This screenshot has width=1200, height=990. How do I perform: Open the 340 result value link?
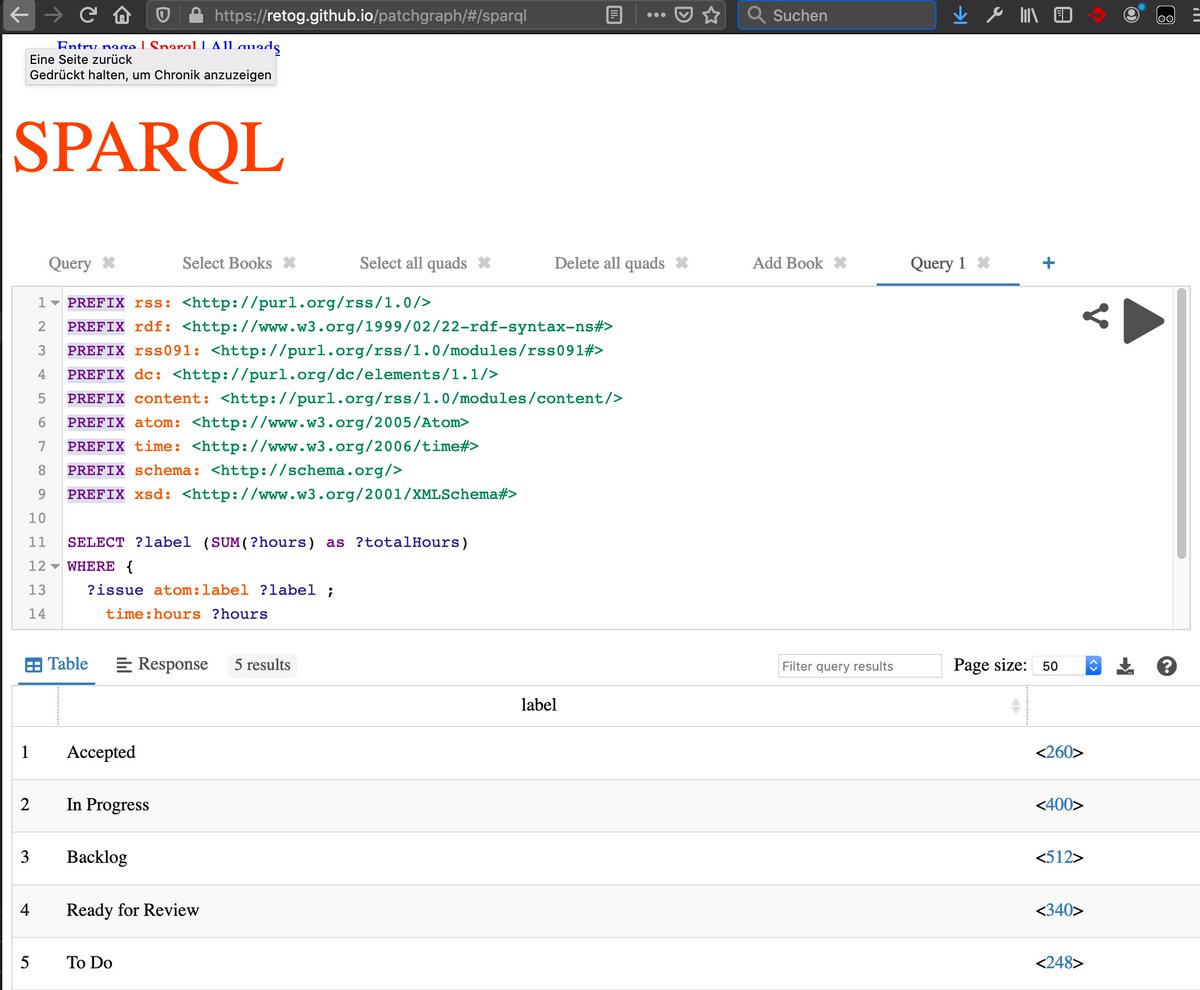pyautogui.click(x=1059, y=910)
